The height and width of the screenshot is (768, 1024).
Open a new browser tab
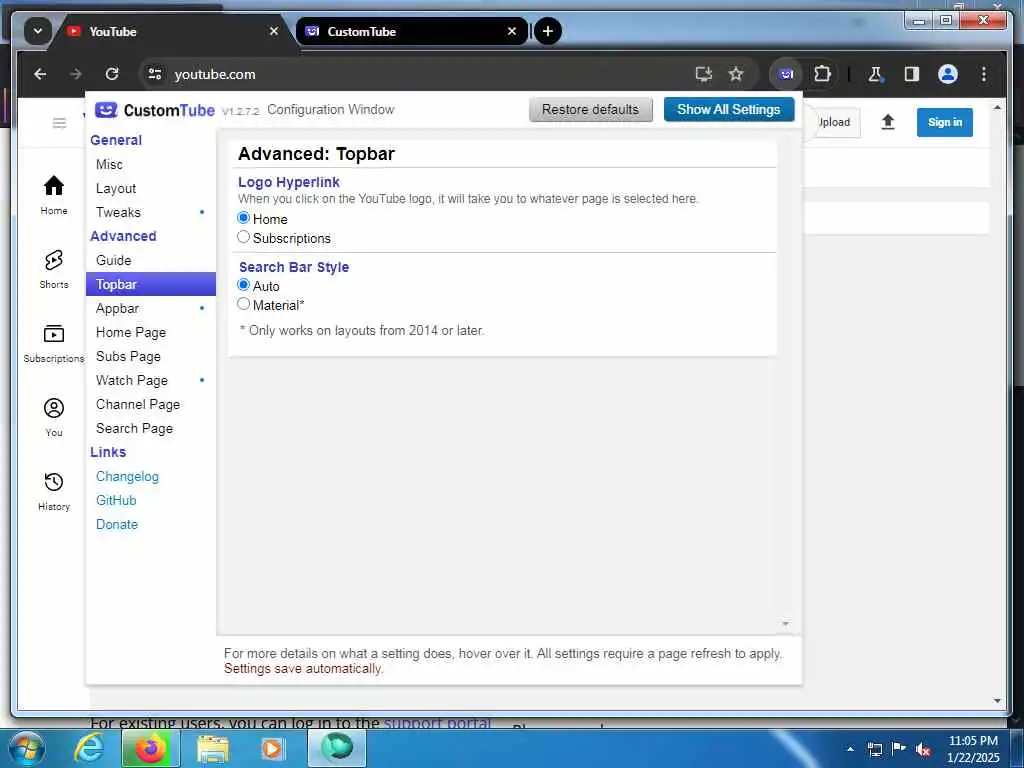(547, 31)
